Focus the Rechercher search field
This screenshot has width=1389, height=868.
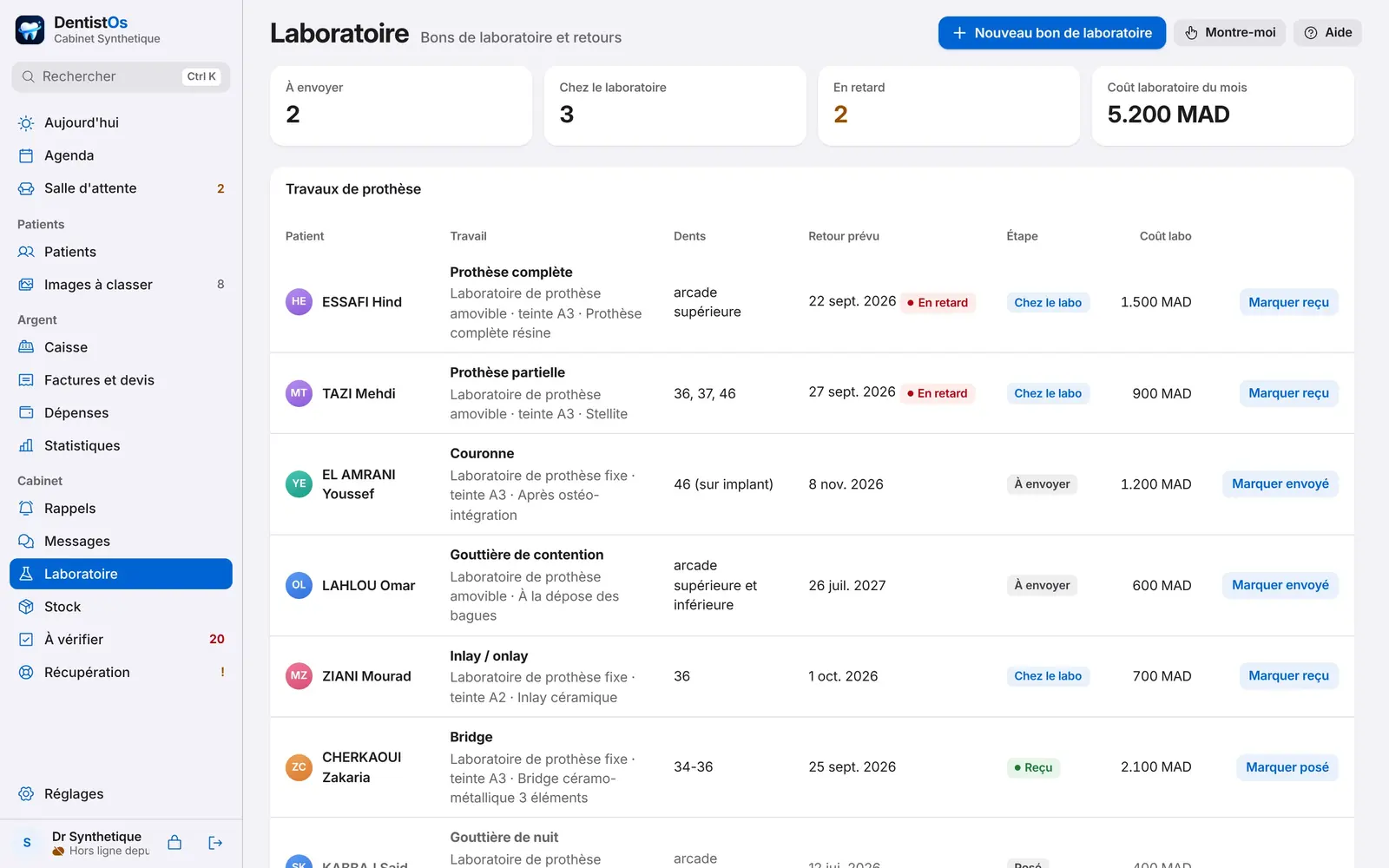point(121,76)
